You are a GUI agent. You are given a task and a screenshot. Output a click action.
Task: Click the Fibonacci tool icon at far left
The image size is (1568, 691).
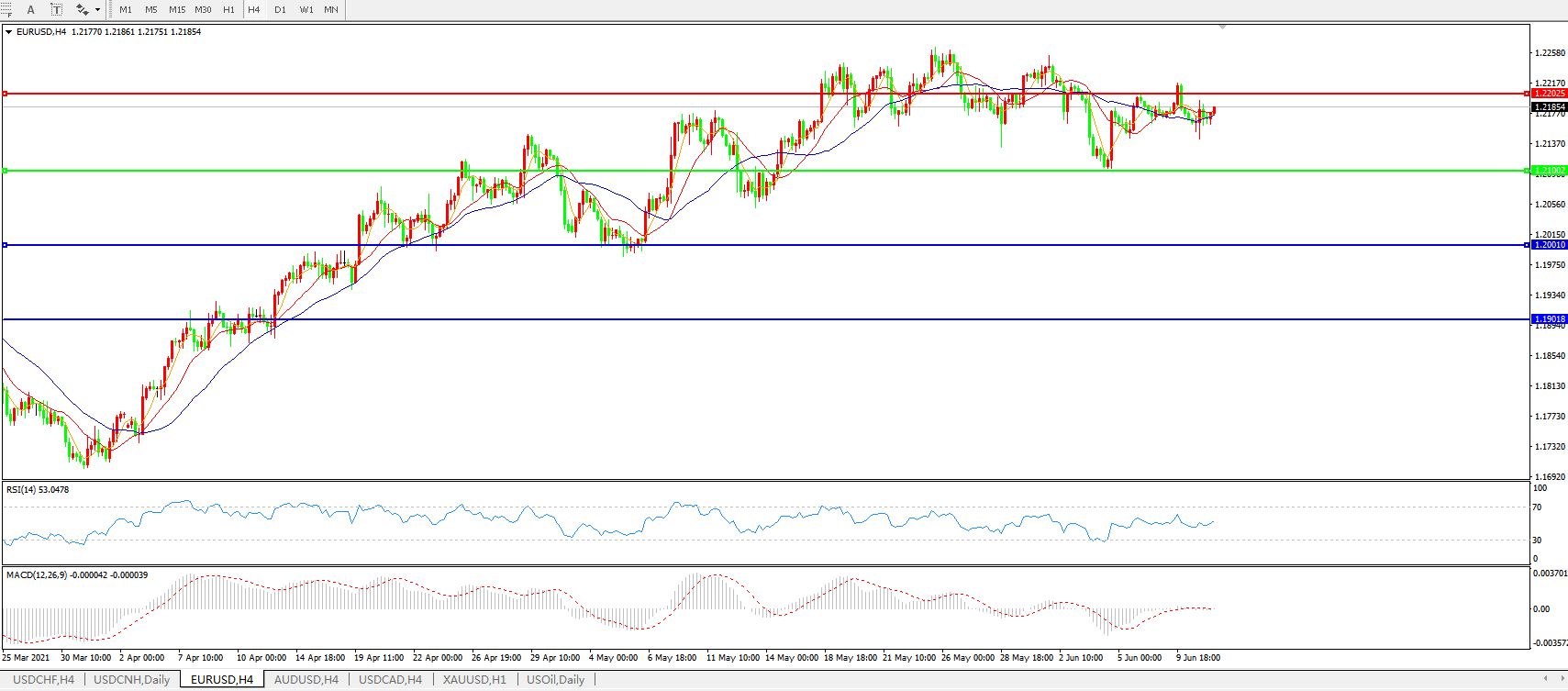(x=6, y=10)
